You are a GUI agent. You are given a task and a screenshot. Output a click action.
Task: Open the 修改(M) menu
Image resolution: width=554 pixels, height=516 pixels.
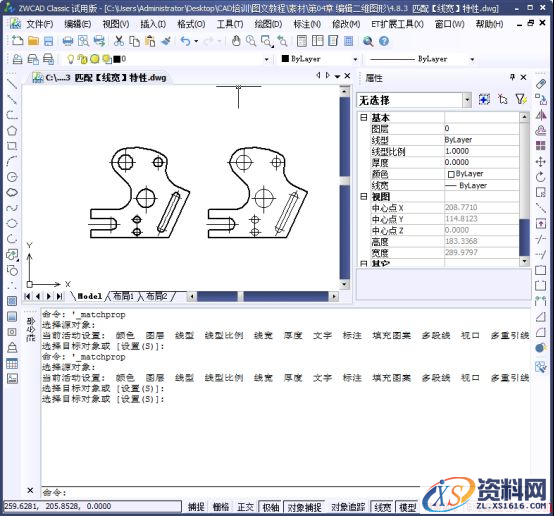click(346, 24)
